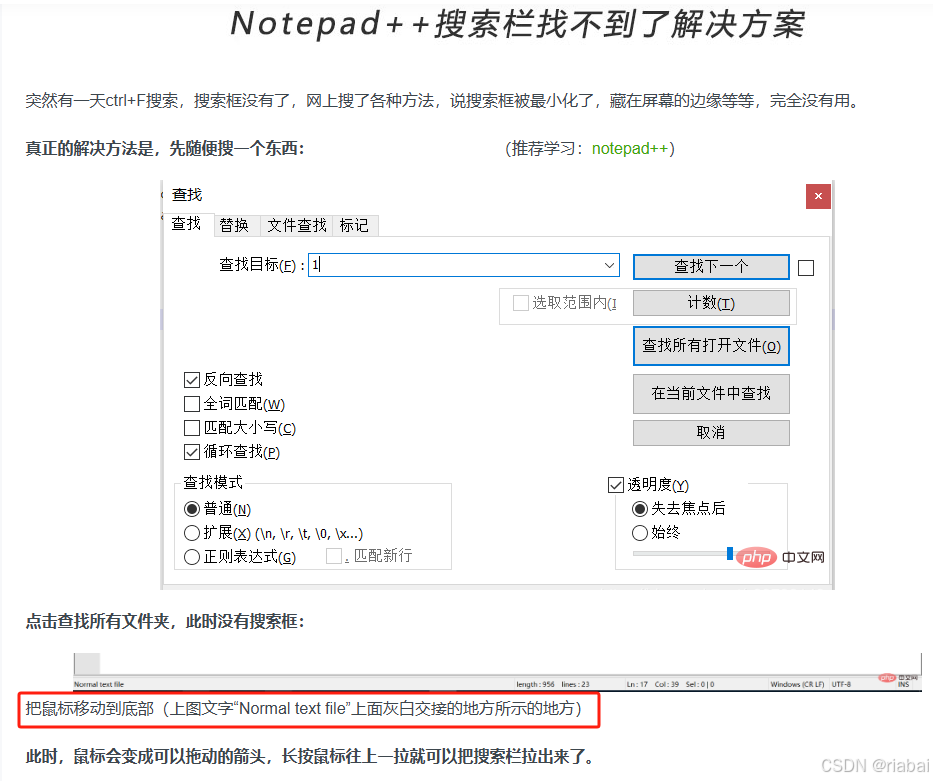933x781 pixels.
Task: Click the 在当前文件中查找 button
Action: [711, 394]
